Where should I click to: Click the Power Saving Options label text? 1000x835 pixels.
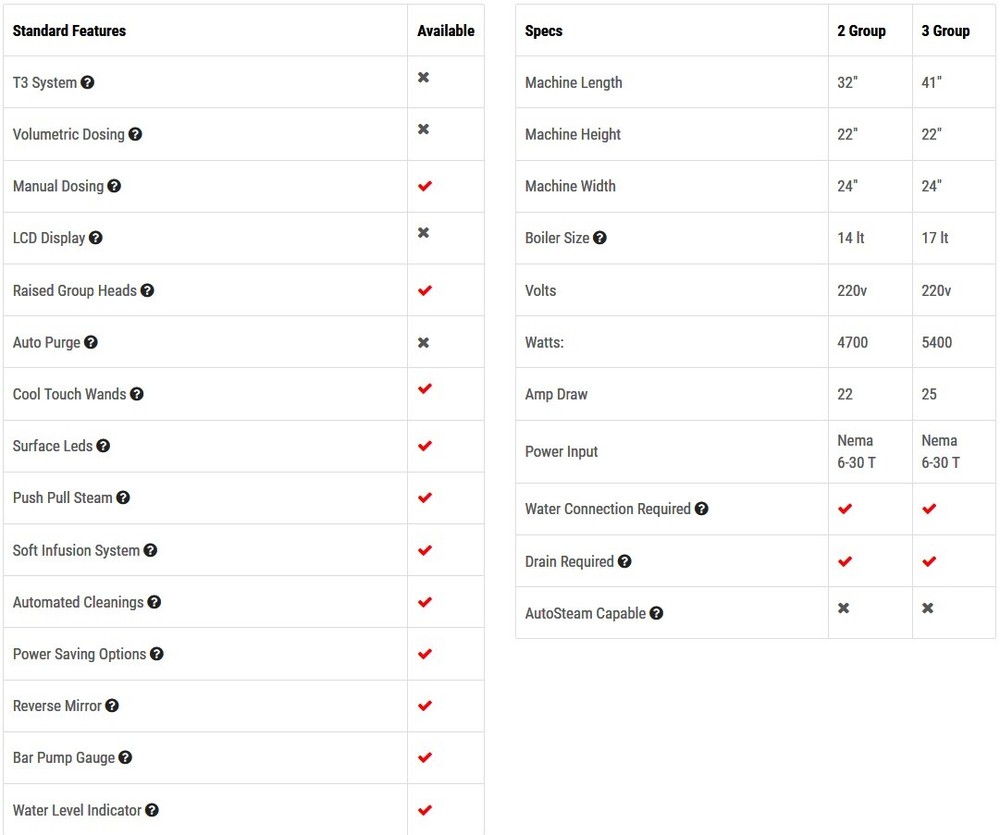point(79,654)
